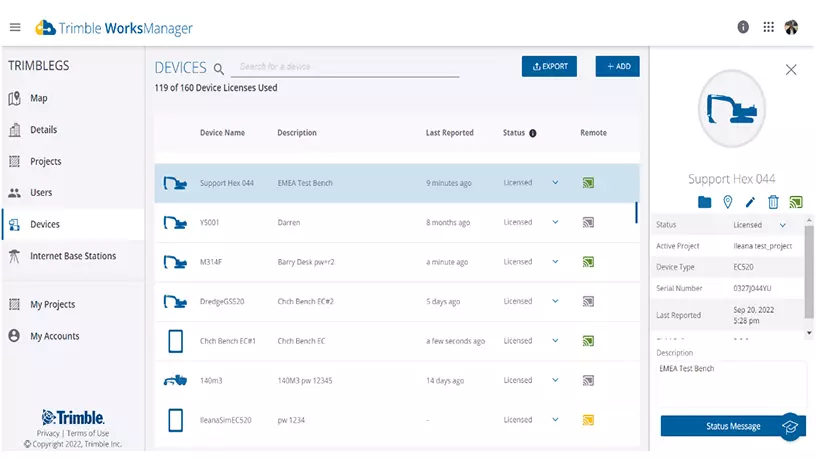Expand status dropdown for Support Hex 044 row
Screen dimensions: 816x459
[555, 183]
